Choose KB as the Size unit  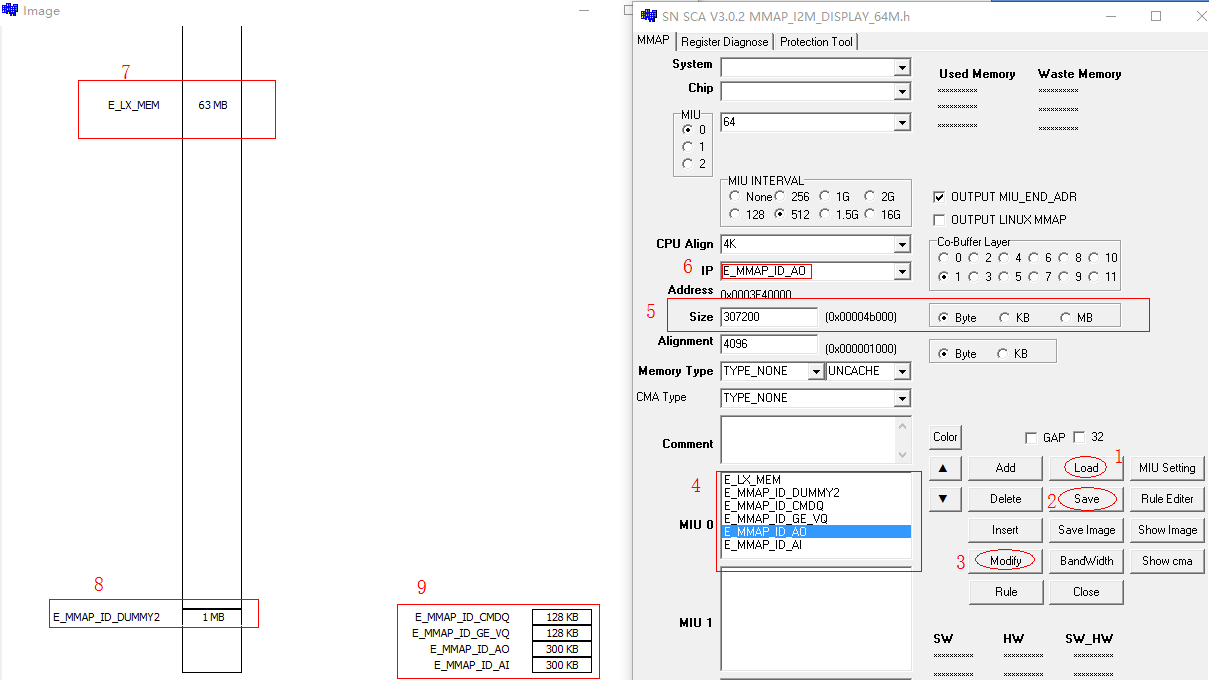click(x=1005, y=317)
